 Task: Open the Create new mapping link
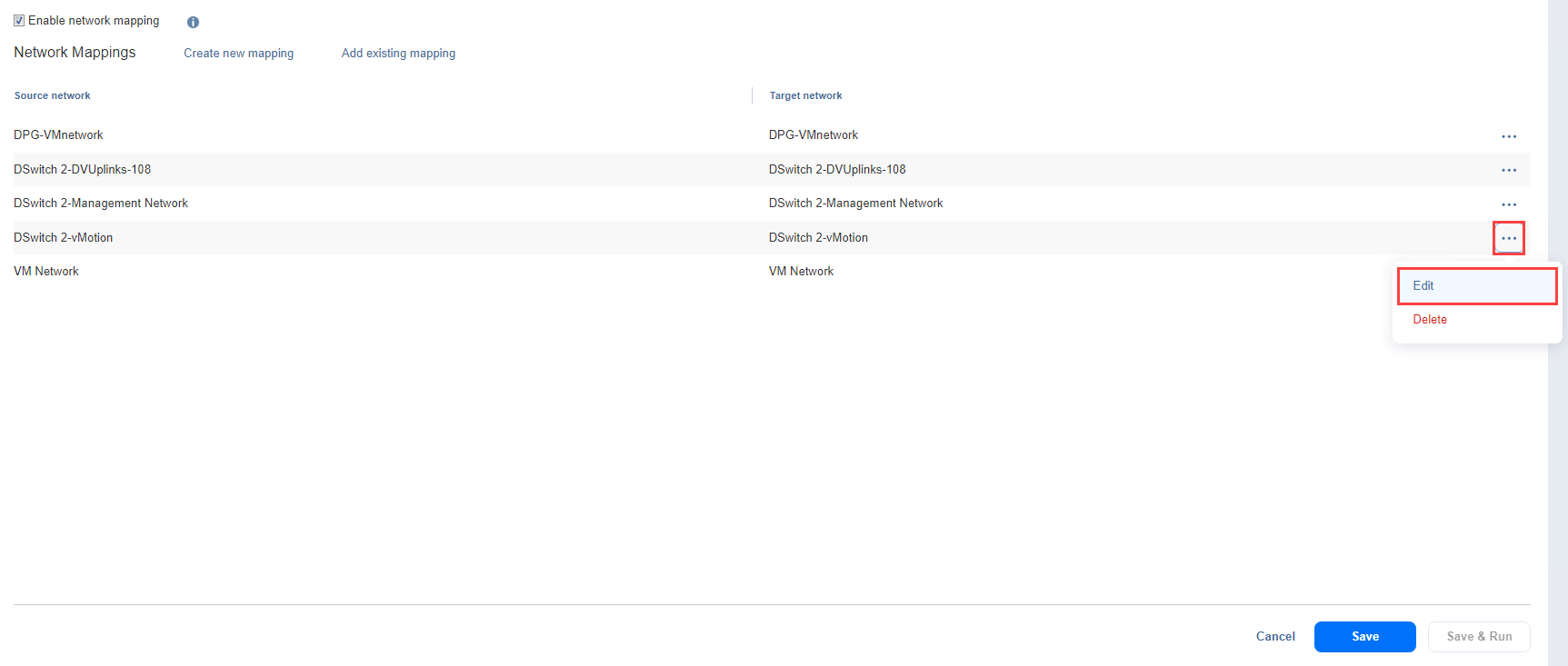coord(238,54)
